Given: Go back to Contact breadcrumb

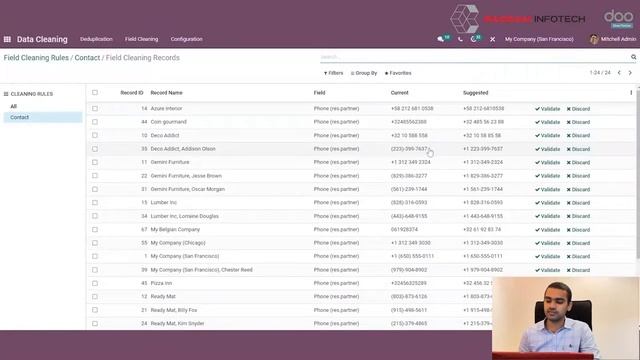Looking at the screenshot, I should [x=87, y=58].
